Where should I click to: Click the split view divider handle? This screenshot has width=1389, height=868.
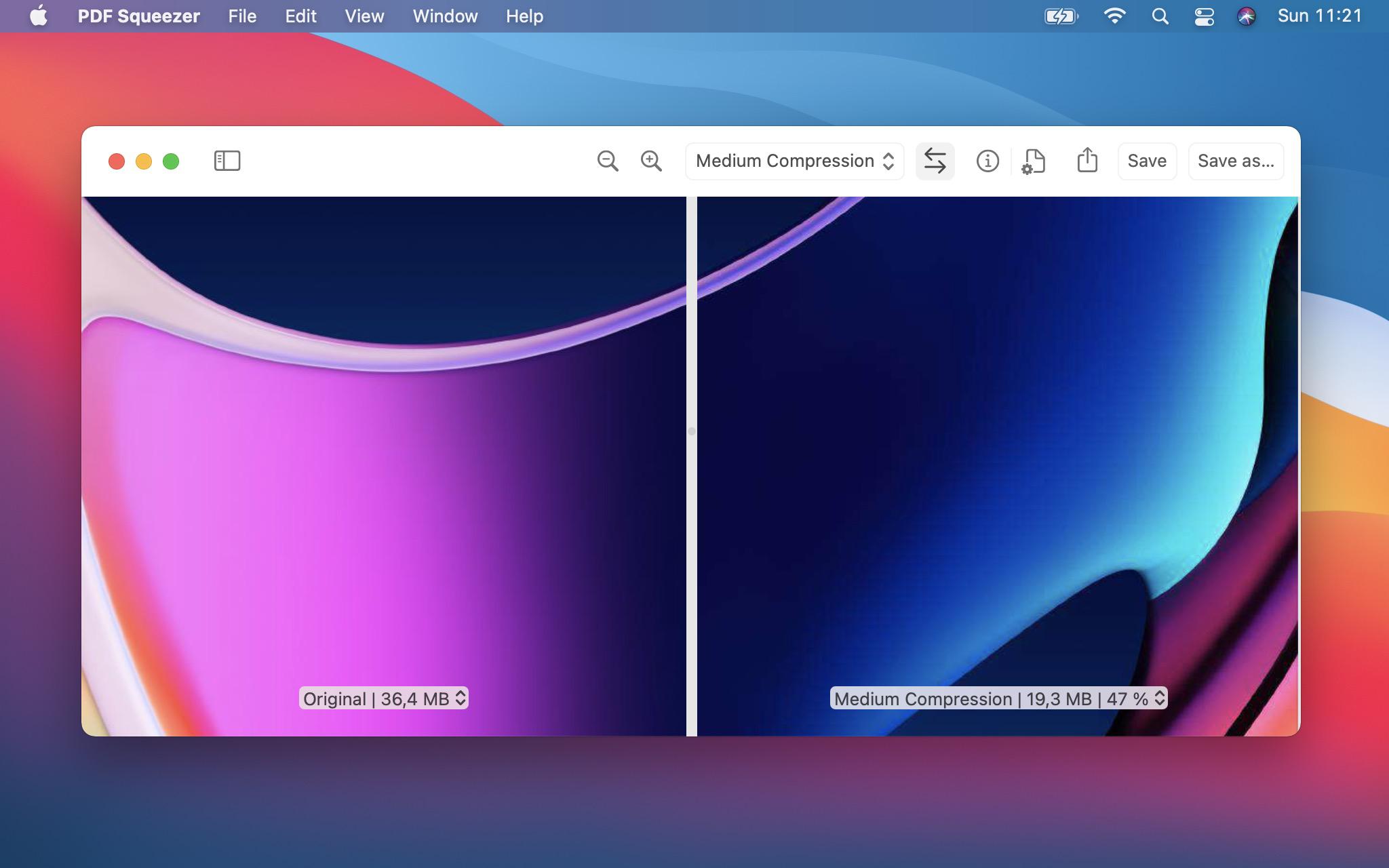[692, 431]
